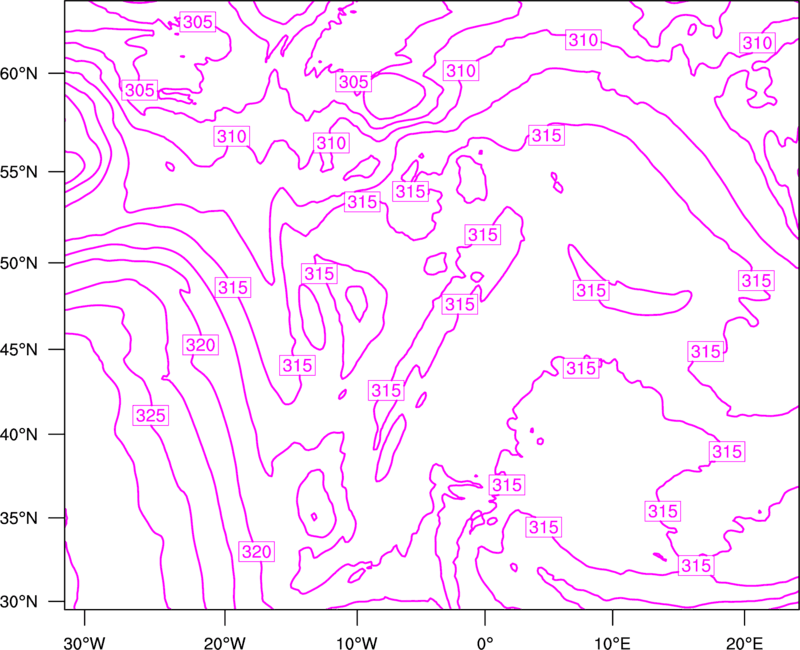
Task: Click the 30°N latitude axis label
Action: [x=19, y=602]
